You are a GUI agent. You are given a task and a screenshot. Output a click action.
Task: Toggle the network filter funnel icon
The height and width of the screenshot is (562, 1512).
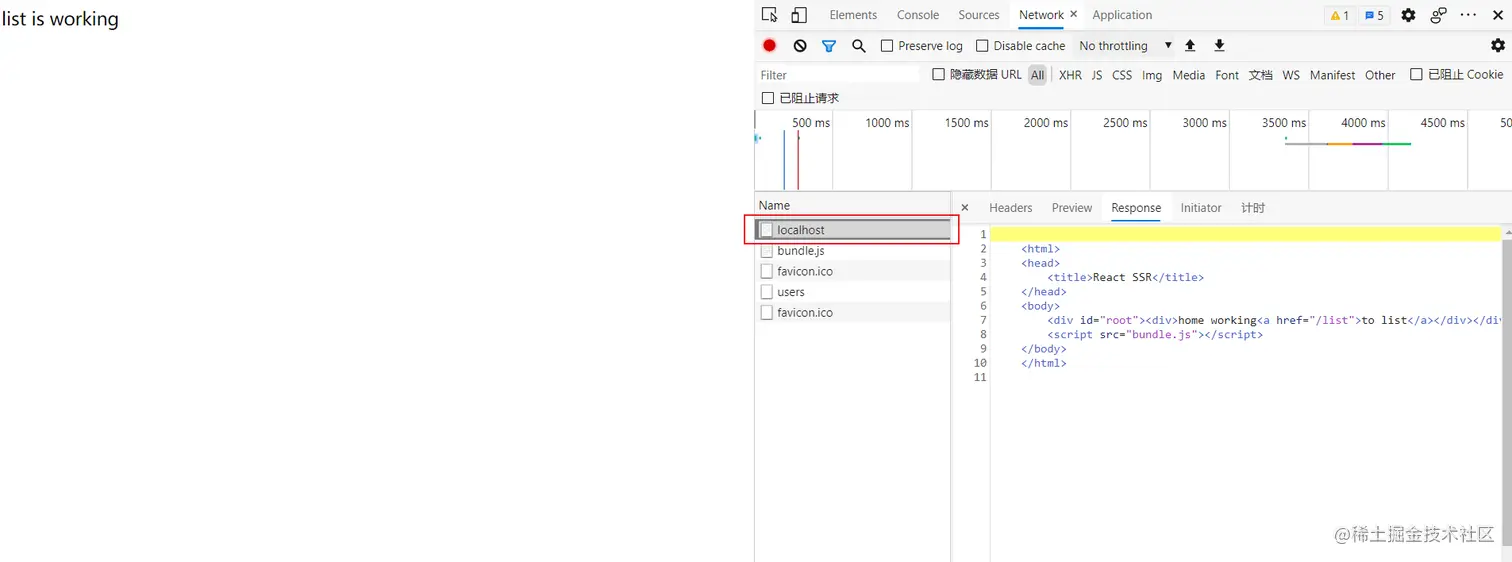click(x=829, y=46)
